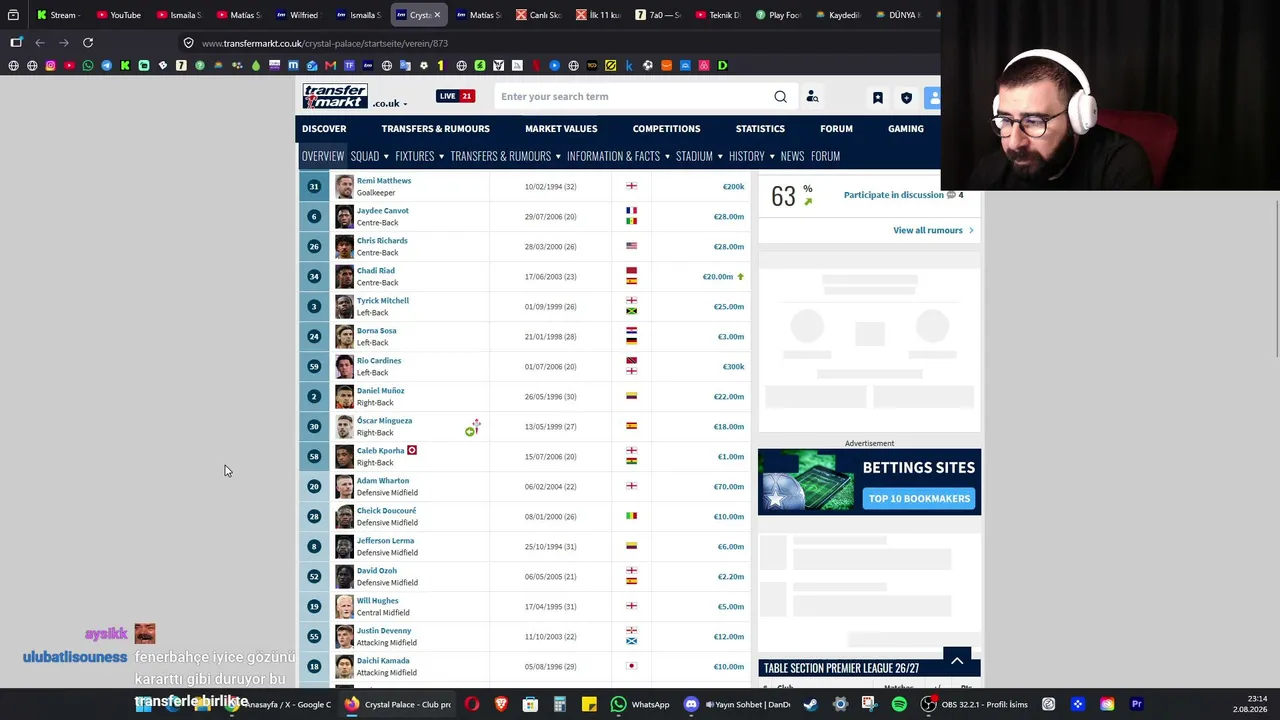
Task: Go back with the browser back arrow
Action: tap(40, 43)
